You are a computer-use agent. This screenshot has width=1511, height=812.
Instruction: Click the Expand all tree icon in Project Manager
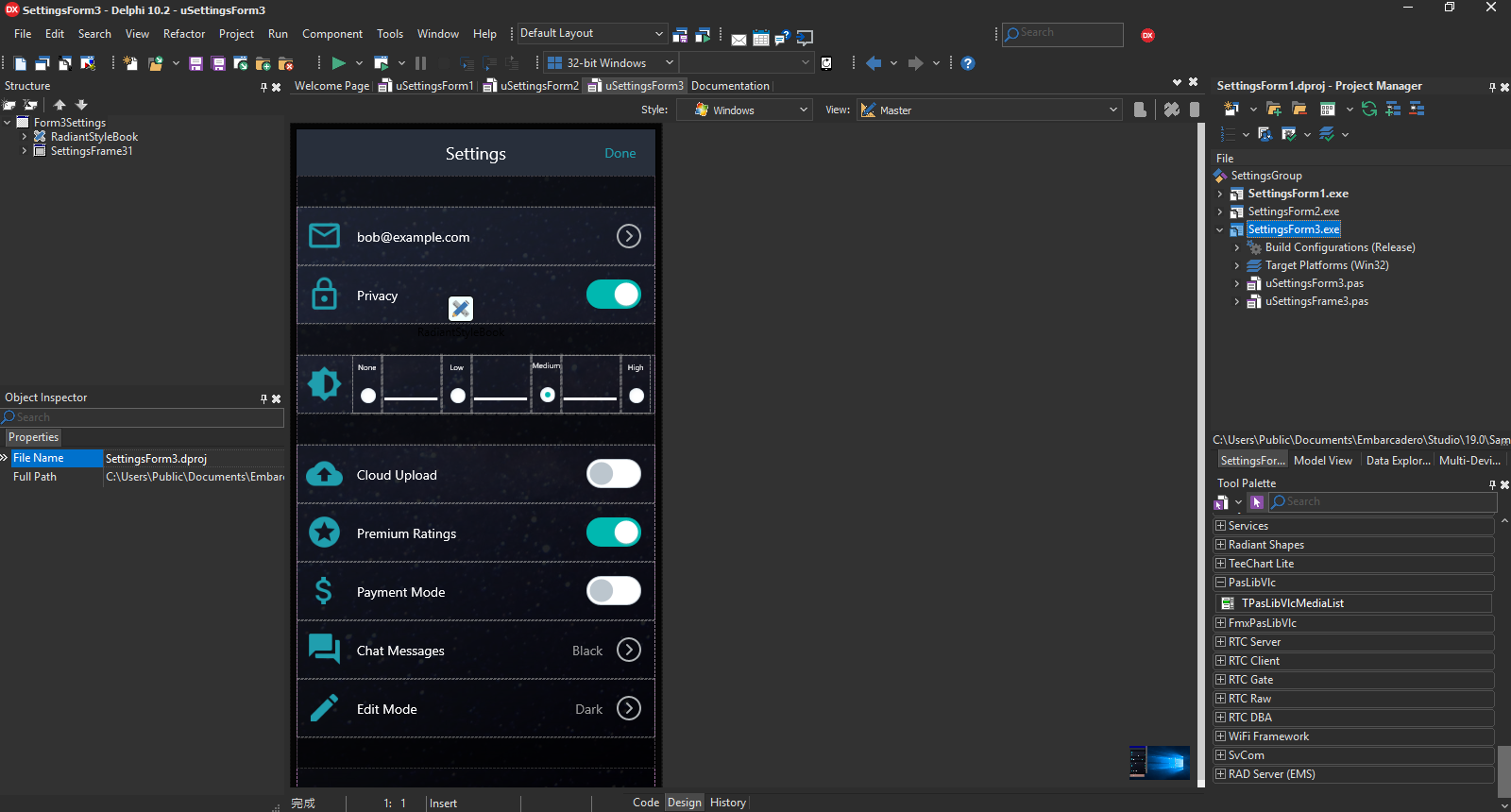[1393, 109]
